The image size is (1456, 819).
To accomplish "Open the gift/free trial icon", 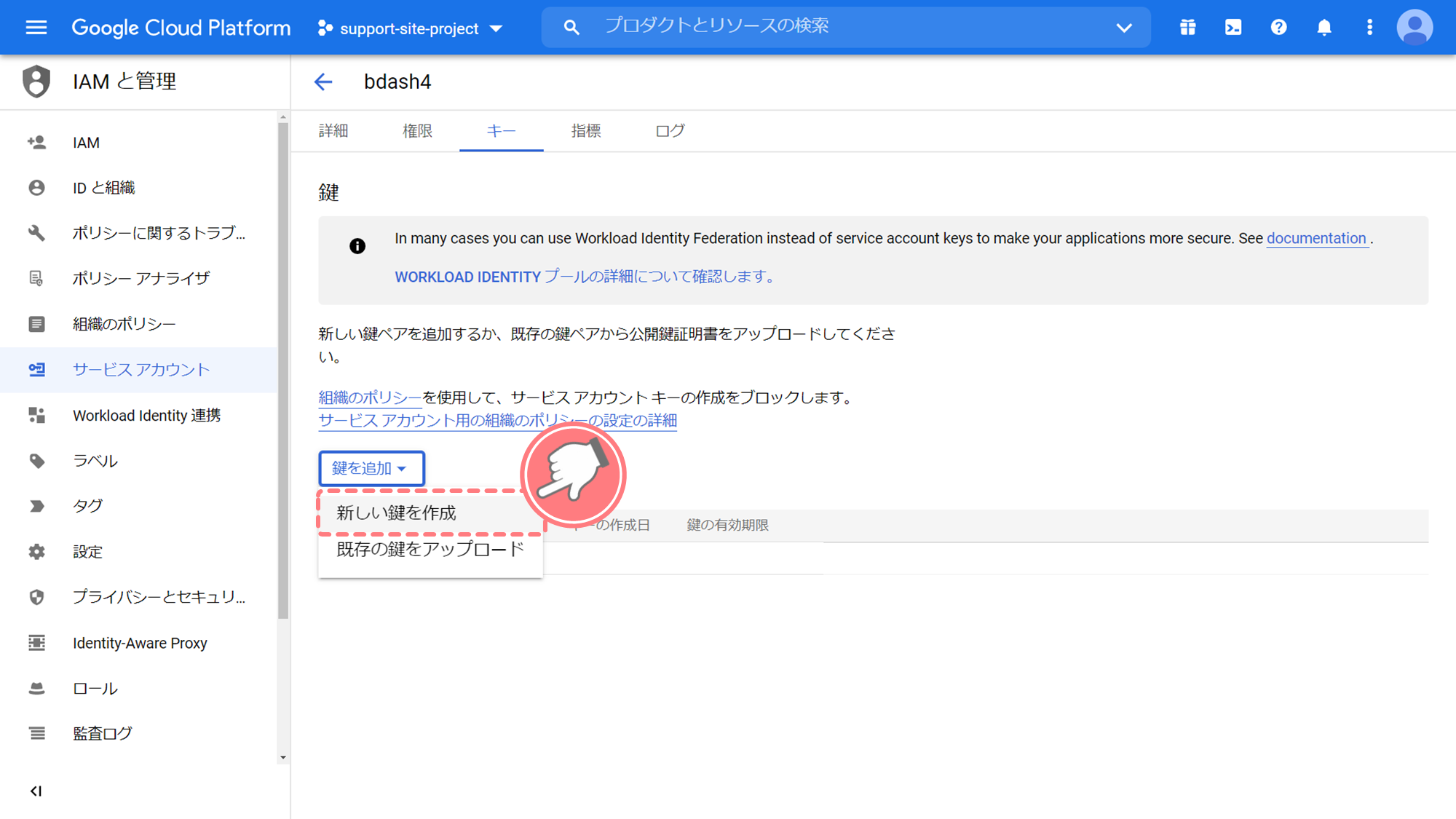I will point(1187,28).
